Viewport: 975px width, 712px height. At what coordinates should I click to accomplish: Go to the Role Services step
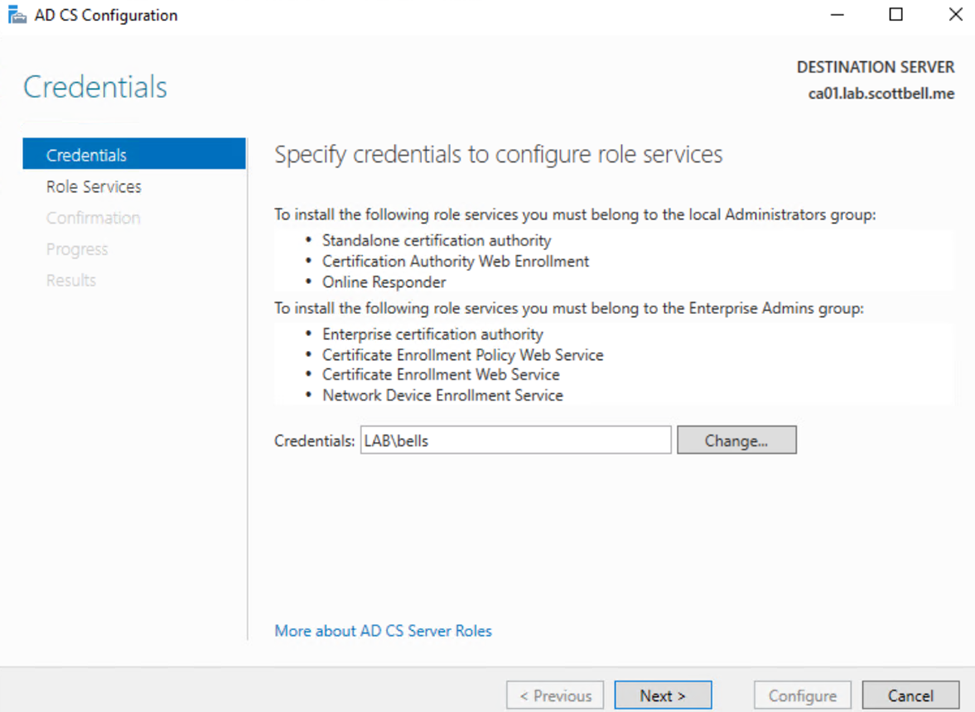(94, 187)
